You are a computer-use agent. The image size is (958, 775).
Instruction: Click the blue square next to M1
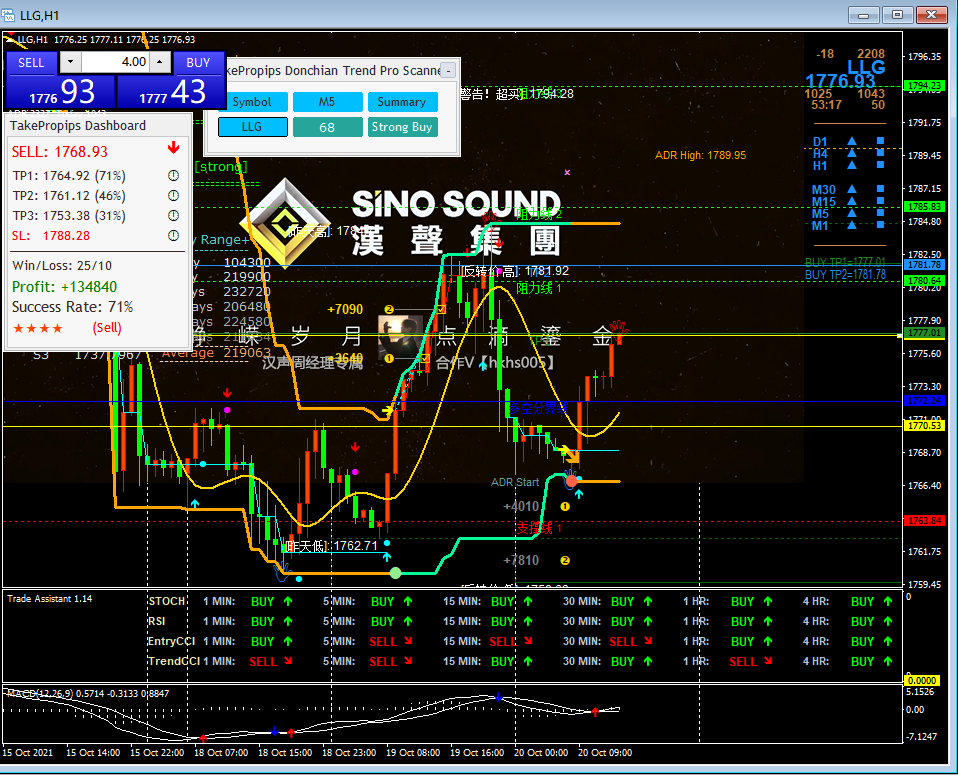coord(880,225)
